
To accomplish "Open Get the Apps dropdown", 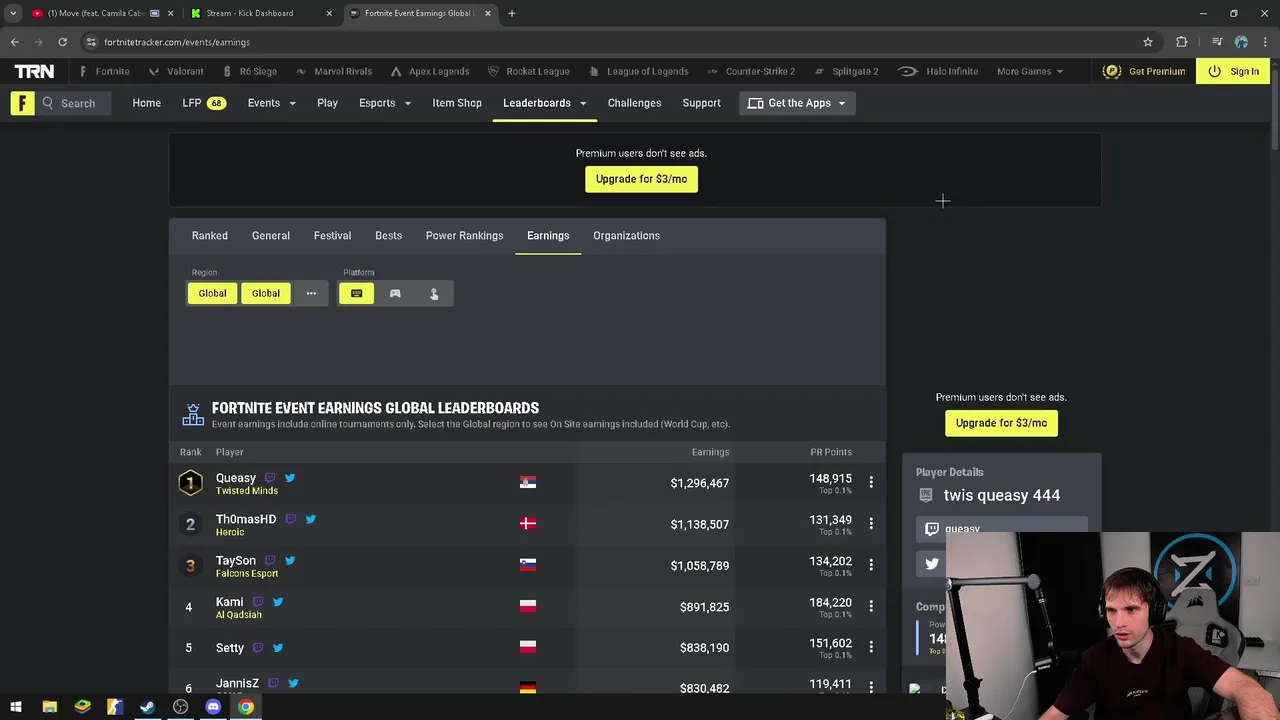I will pyautogui.click(x=797, y=103).
